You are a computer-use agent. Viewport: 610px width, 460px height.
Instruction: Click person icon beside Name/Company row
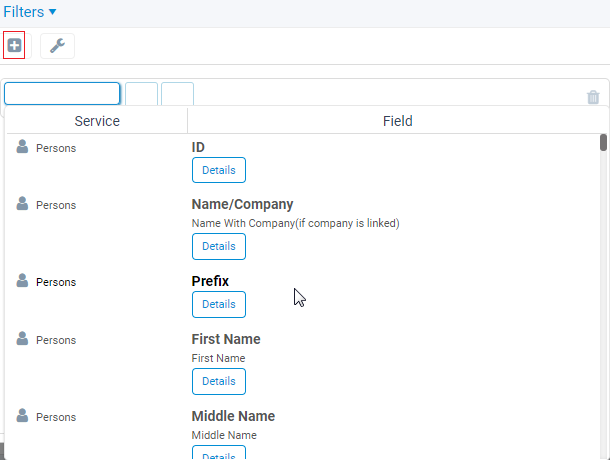click(22, 204)
